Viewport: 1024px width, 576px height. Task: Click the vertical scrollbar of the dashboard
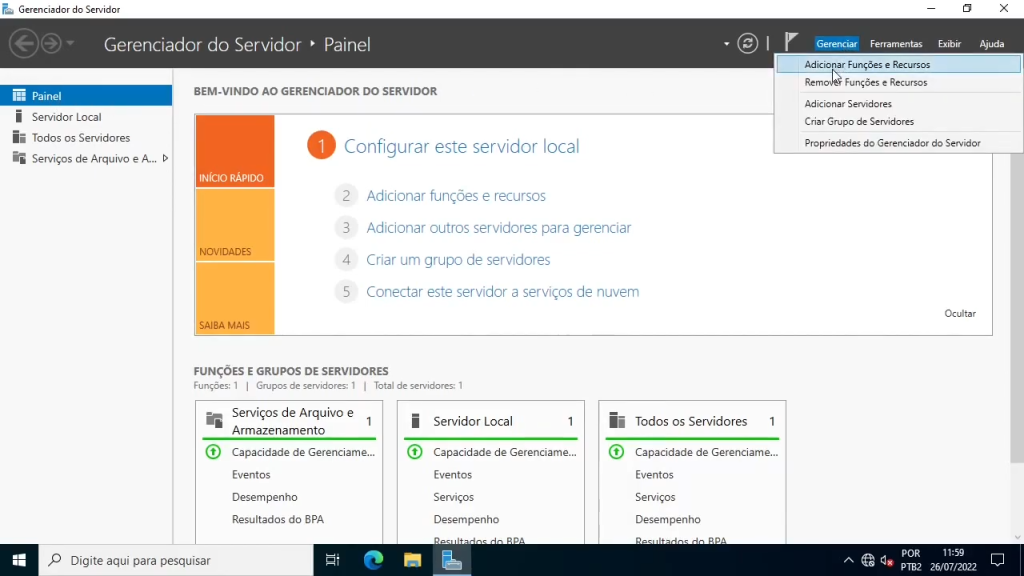pos(1017,307)
